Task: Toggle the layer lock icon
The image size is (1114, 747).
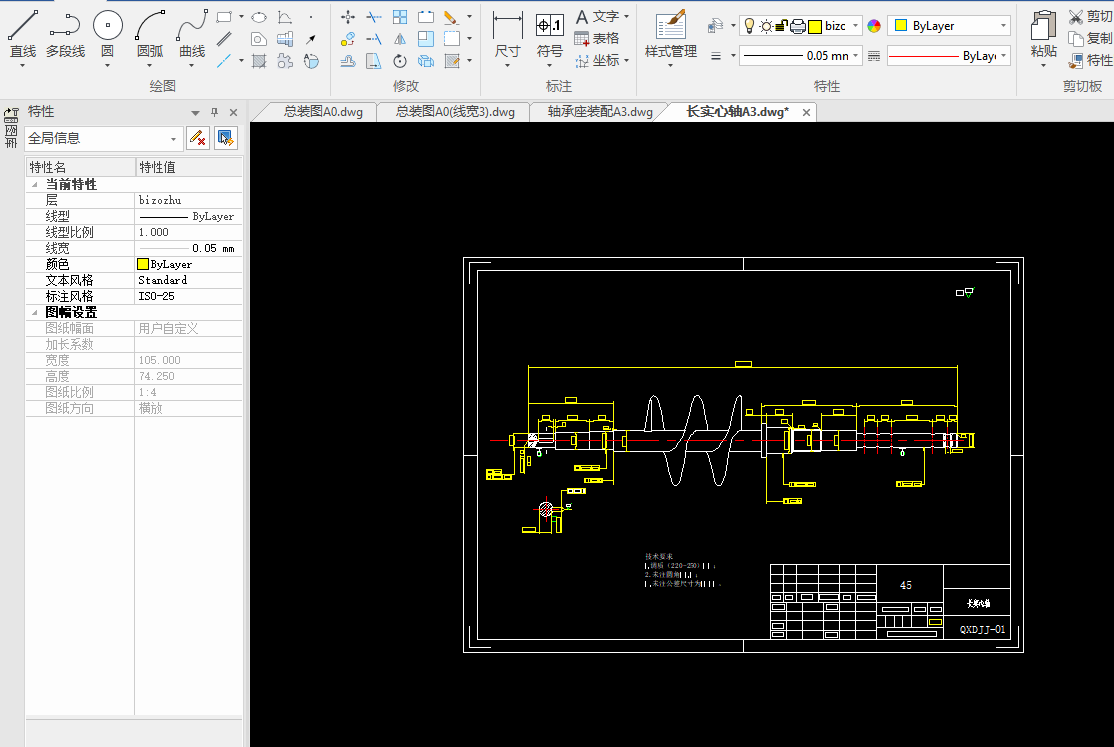Action: coord(782,26)
